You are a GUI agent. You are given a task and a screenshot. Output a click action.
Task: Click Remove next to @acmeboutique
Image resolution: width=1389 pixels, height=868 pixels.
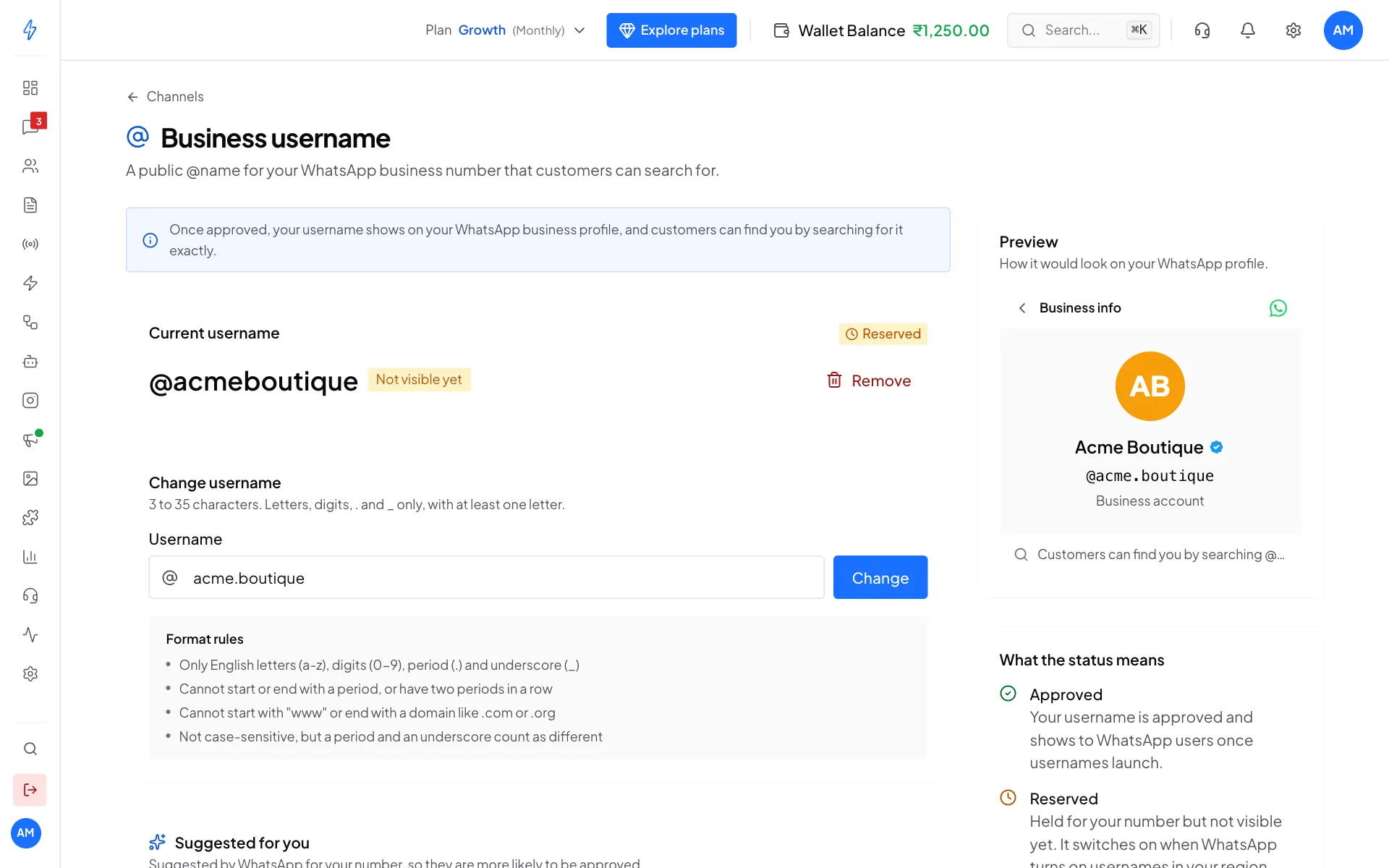click(869, 380)
